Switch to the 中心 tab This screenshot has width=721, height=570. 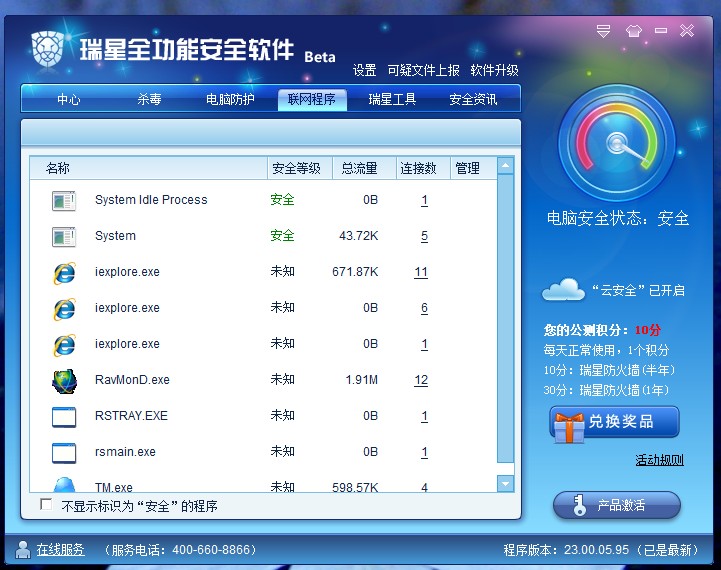click(x=69, y=99)
